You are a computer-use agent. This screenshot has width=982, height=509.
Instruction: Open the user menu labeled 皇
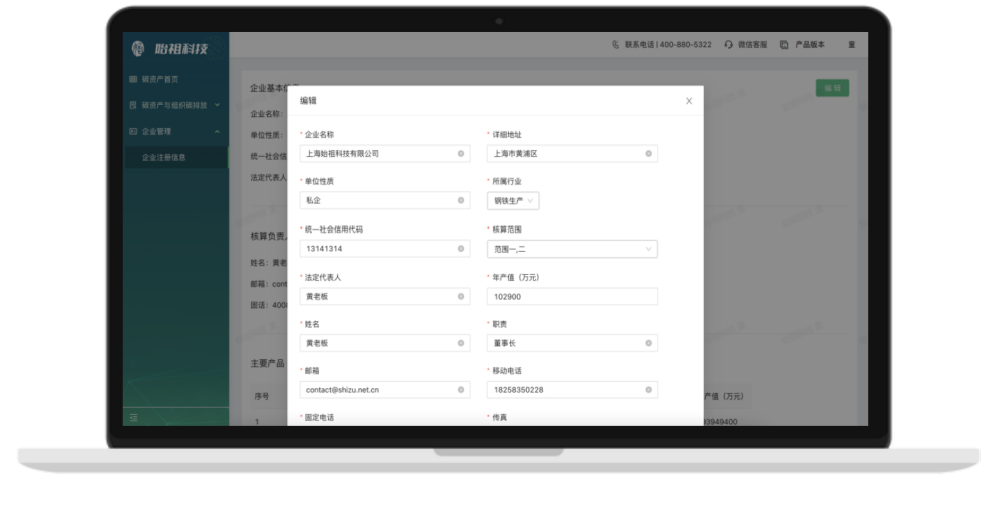click(852, 44)
